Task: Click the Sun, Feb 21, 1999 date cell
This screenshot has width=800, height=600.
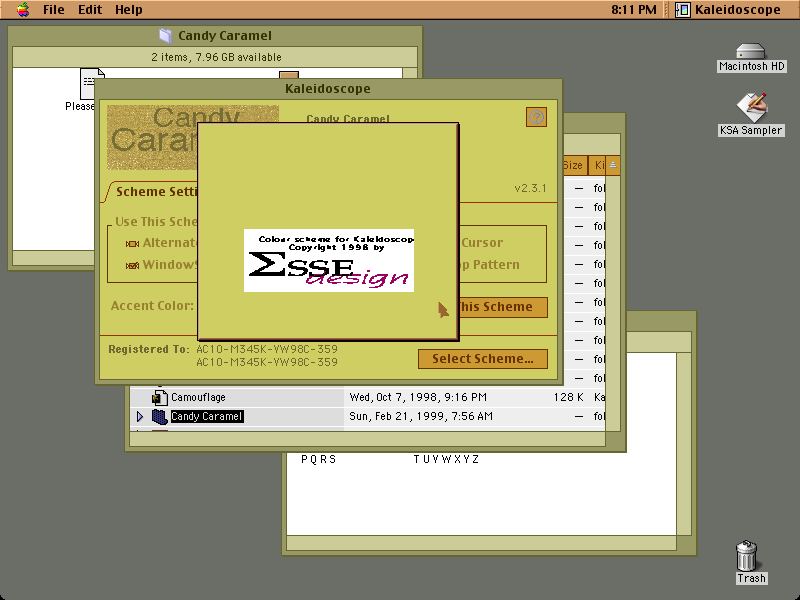Action: point(421,416)
